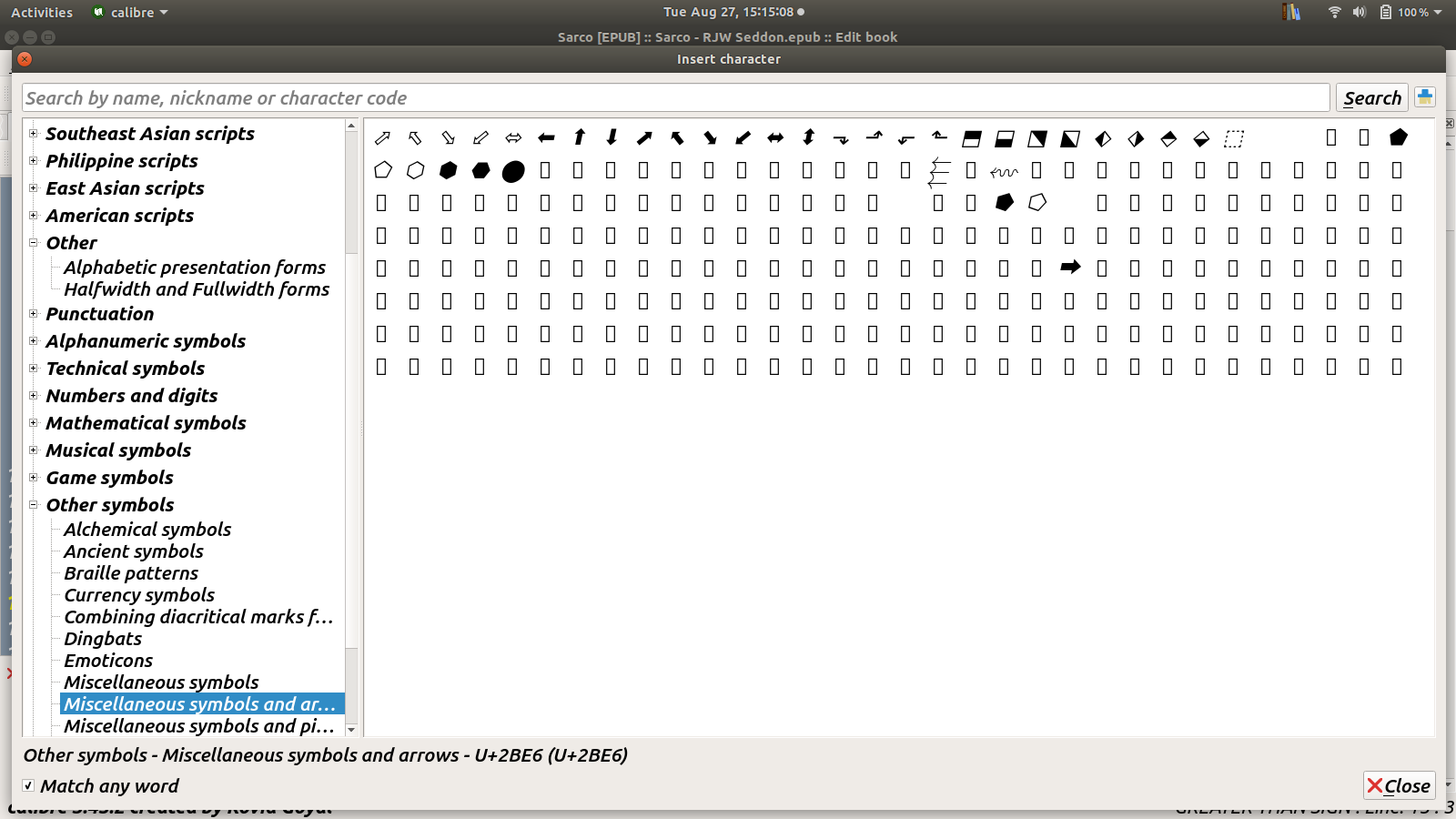Insert the black rightwards arrow in the fifth row
1456x819 pixels.
coord(1070,267)
